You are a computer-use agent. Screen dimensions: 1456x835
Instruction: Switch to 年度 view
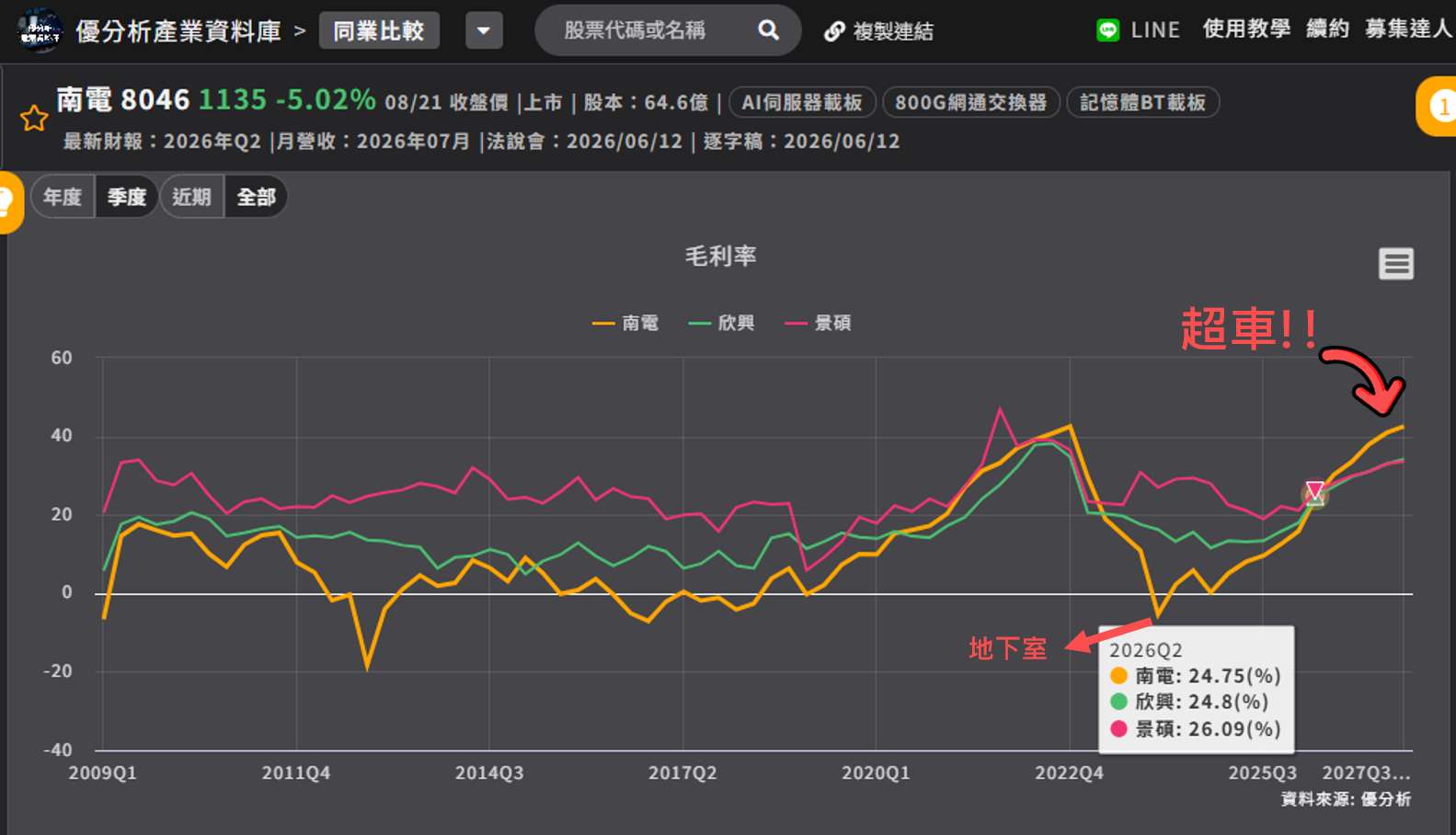point(63,197)
